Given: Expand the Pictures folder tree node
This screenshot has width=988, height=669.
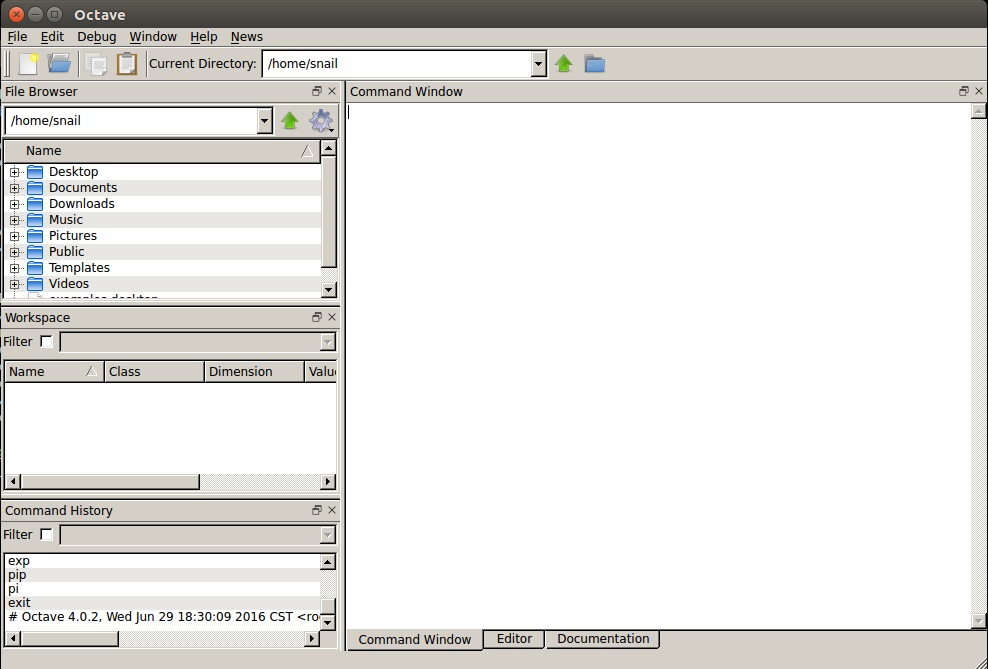Looking at the screenshot, I should pyautogui.click(x=14, y=236).
